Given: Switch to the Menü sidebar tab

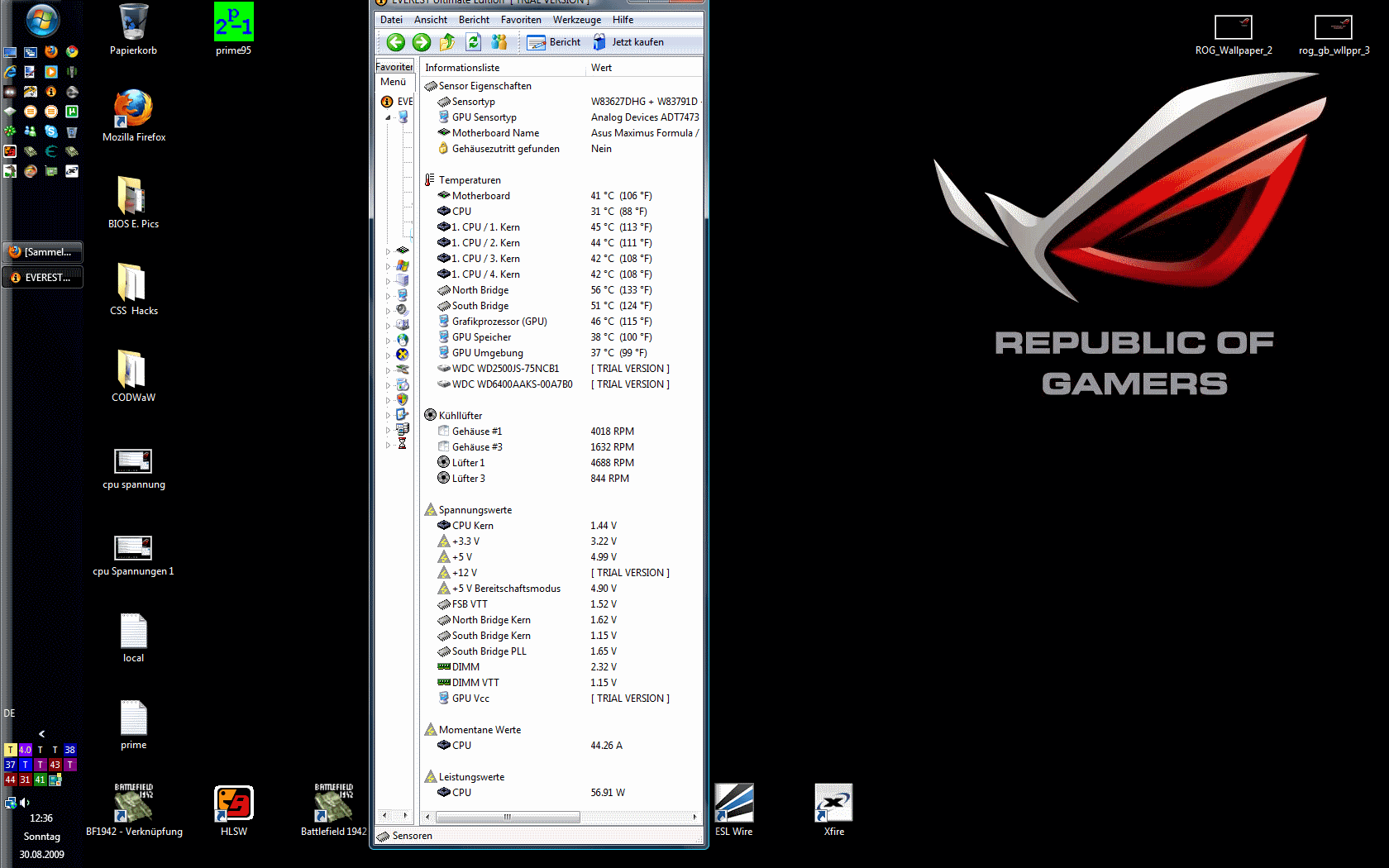Looking at the screenshot, I should [x=393, y=82].
